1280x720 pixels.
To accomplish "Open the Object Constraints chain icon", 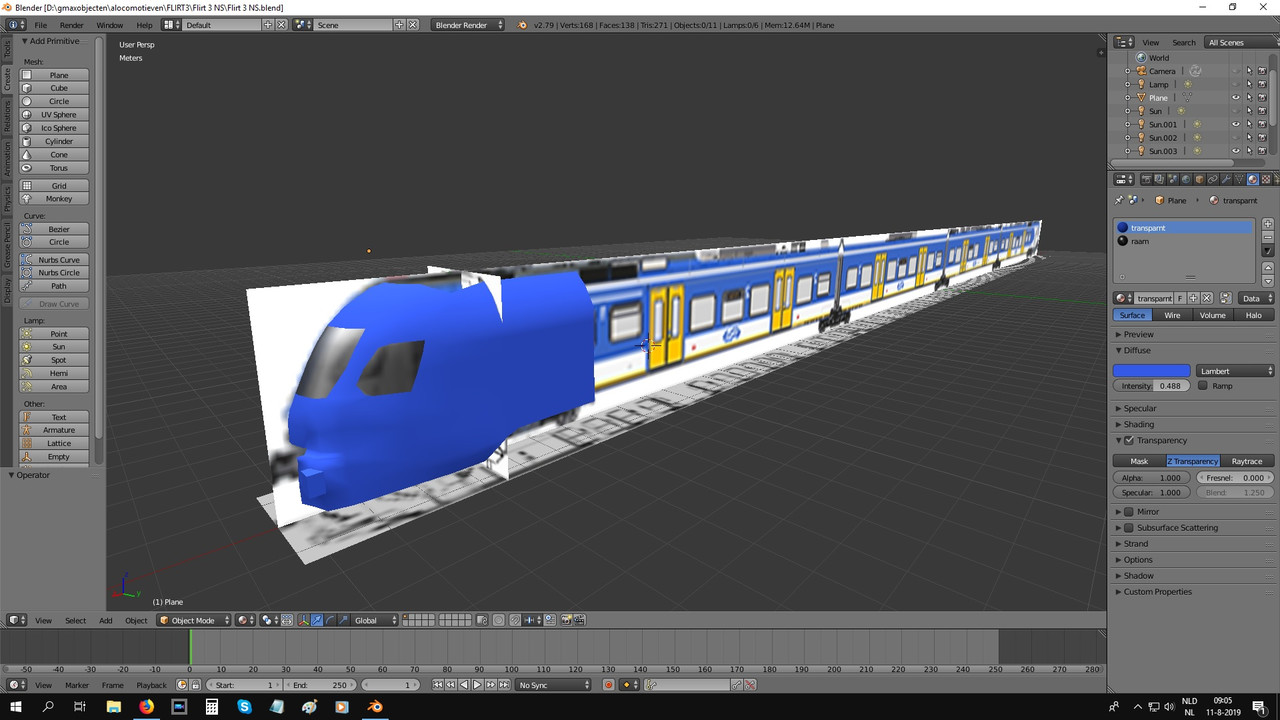I will click(x=1212, y=180).
